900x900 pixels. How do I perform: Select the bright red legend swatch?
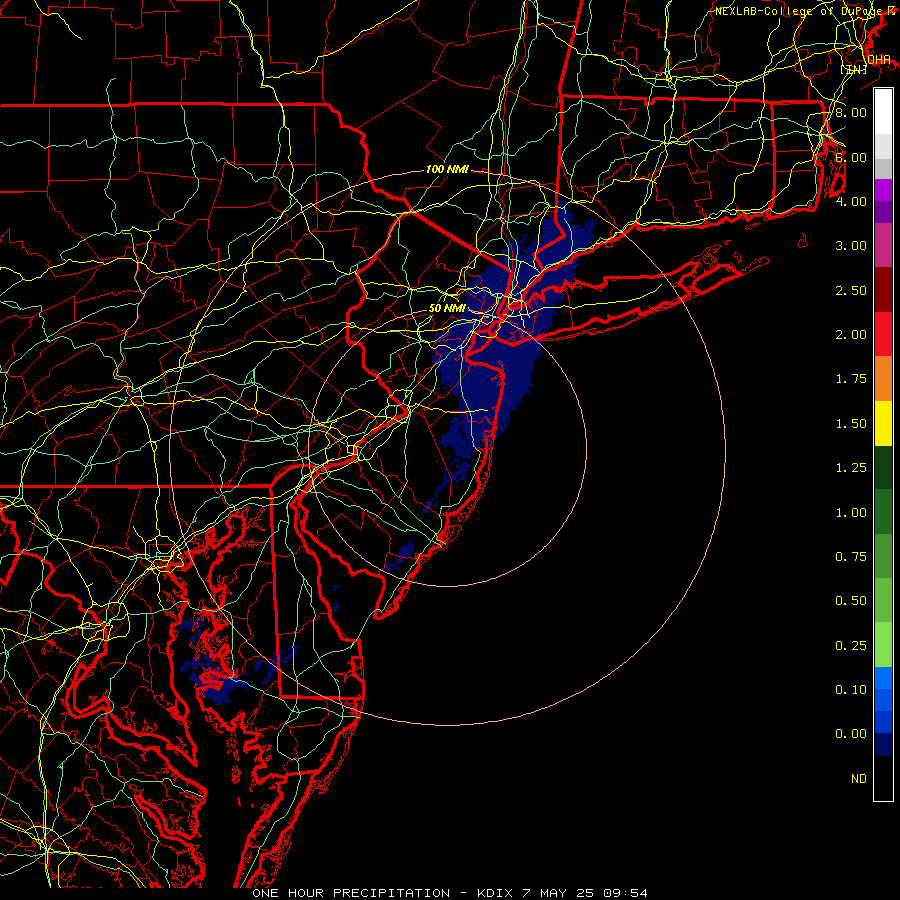[x=883, y=334]
